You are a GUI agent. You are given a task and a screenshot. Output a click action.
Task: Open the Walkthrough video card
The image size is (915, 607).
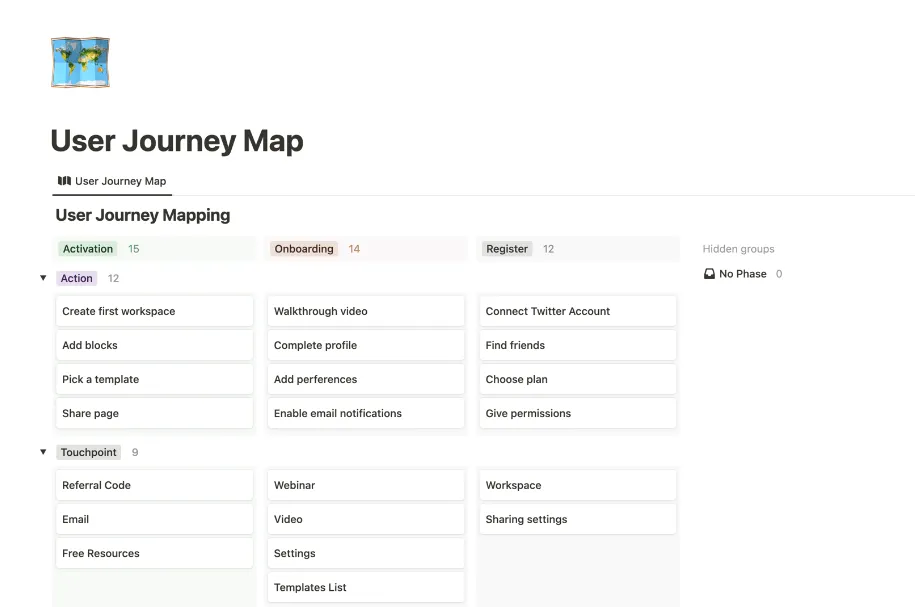tap(366, 311)
